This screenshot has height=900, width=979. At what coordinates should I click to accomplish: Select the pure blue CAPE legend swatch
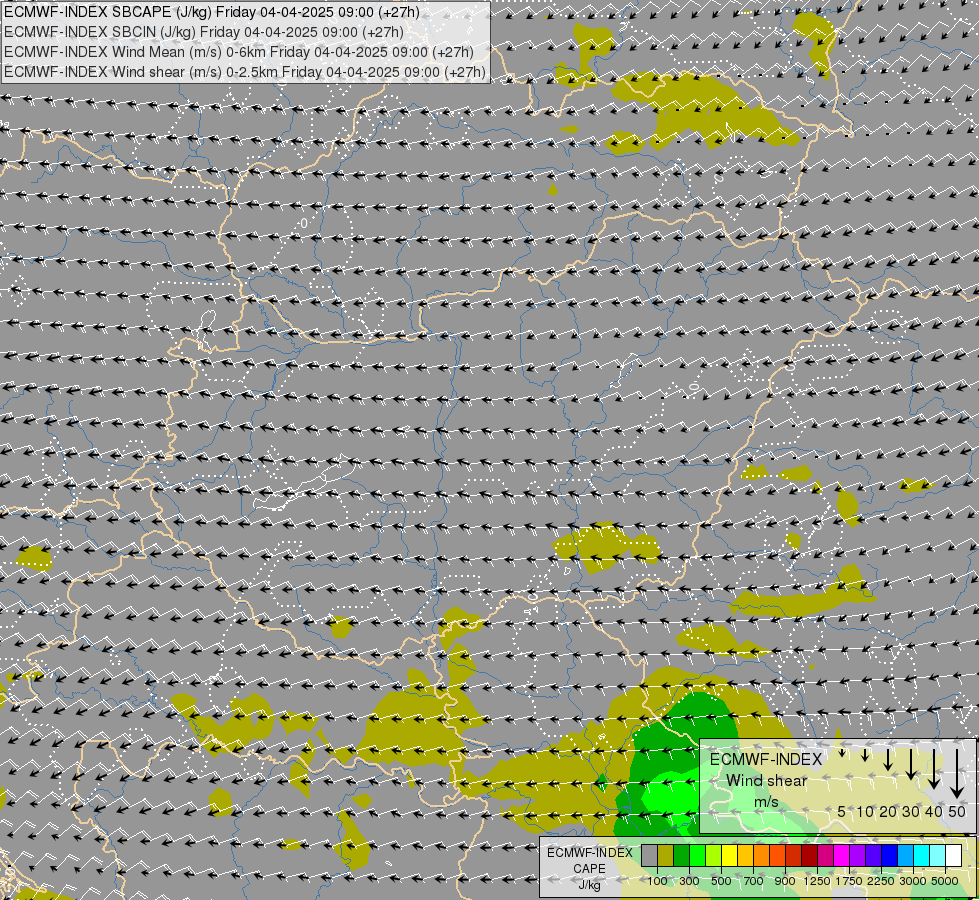(x=890, y=856)
